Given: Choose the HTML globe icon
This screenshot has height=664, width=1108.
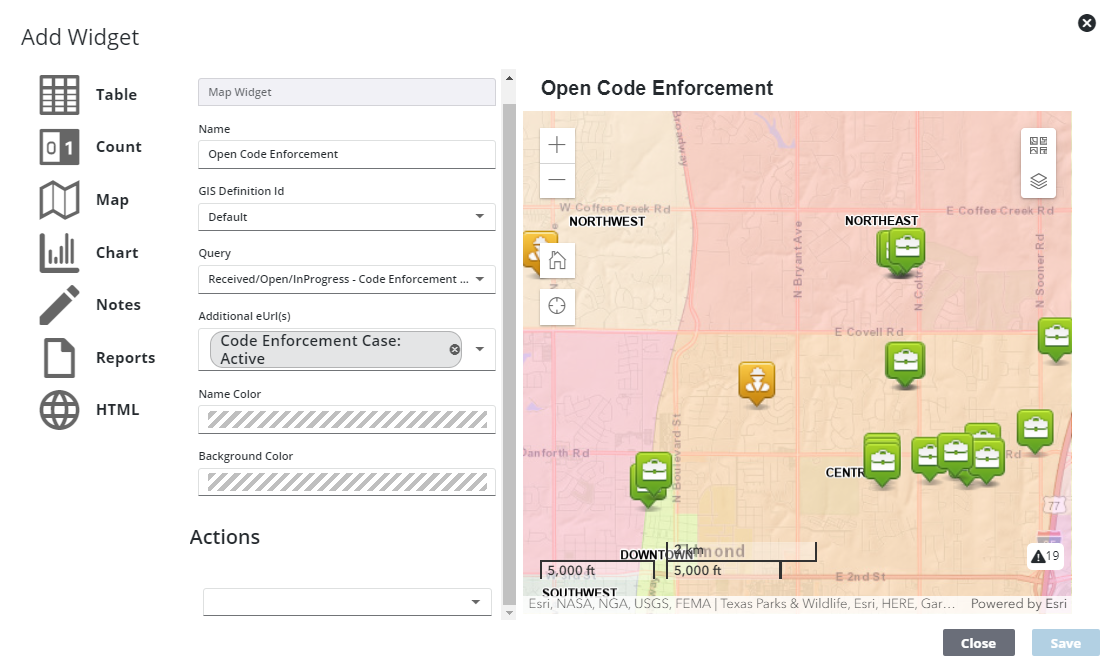Looking at the screenshot, I should pos(59,410).
